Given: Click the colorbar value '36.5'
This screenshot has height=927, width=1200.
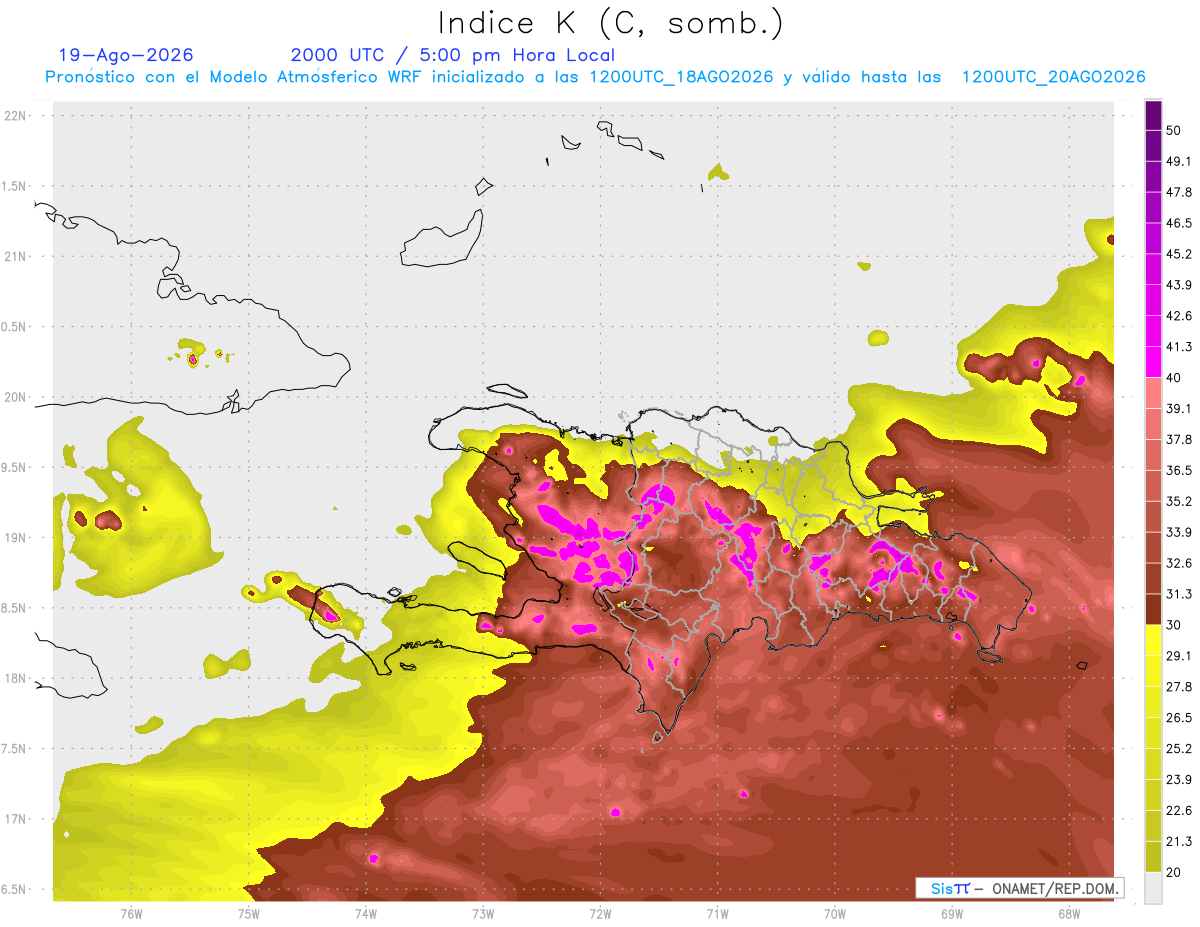Looking at the screenshot, I should [x=1178, y=470].
